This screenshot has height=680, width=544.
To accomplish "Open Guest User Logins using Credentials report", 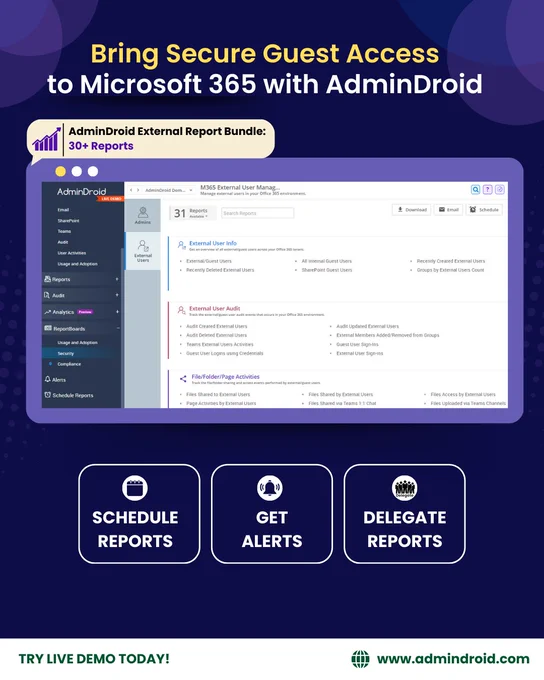I will [x=224, y=353].
